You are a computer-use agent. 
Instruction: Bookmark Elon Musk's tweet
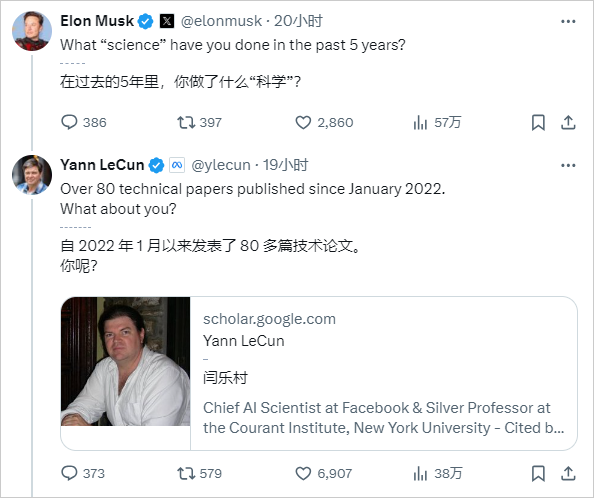pos(538,122)
